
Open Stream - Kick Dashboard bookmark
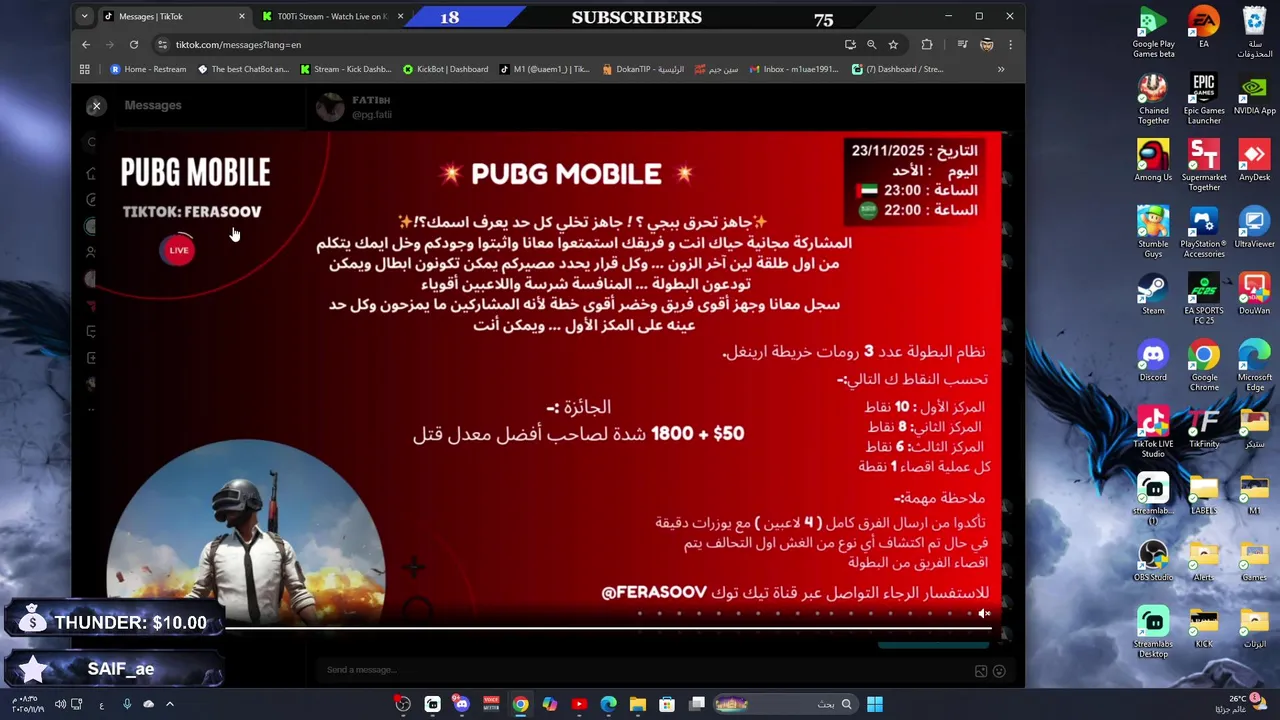[x=346, y=69]
